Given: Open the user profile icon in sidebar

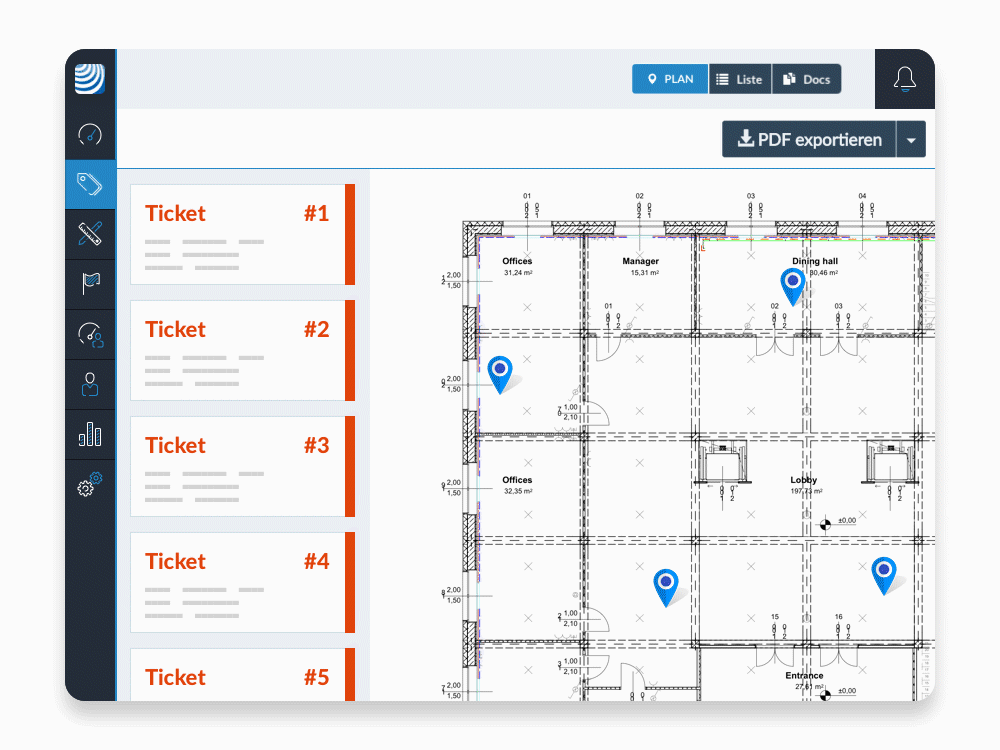Looking at the screenshot, I should (90, 385).
